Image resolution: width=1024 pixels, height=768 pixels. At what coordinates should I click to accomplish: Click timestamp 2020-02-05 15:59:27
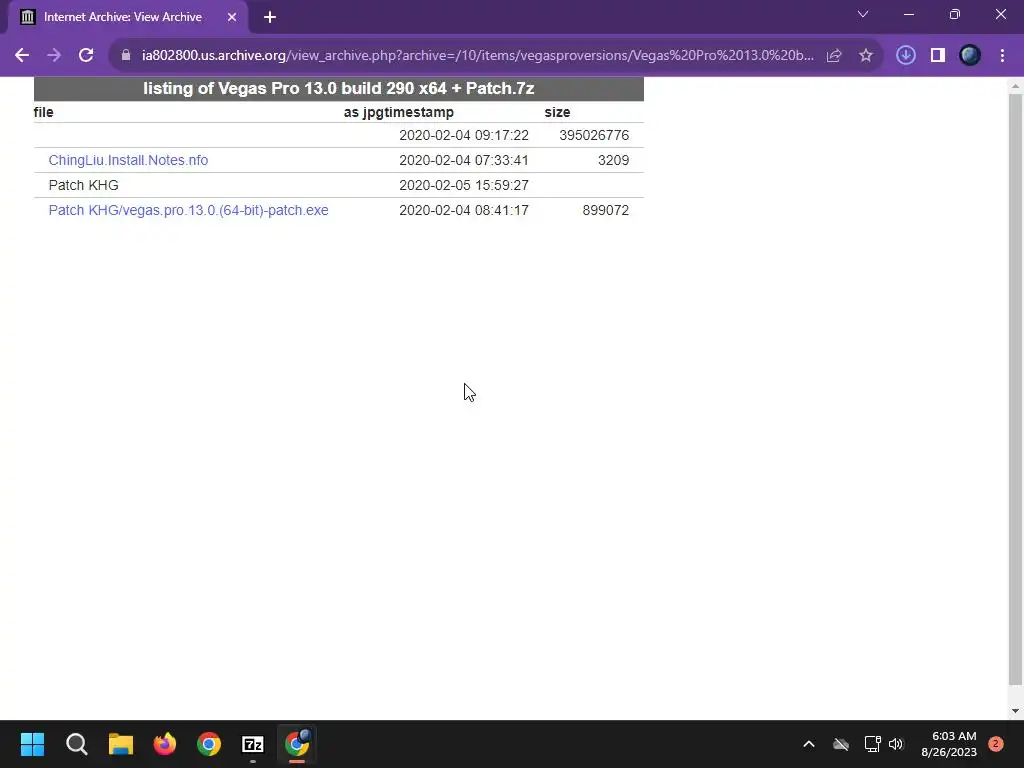point(464,185)
